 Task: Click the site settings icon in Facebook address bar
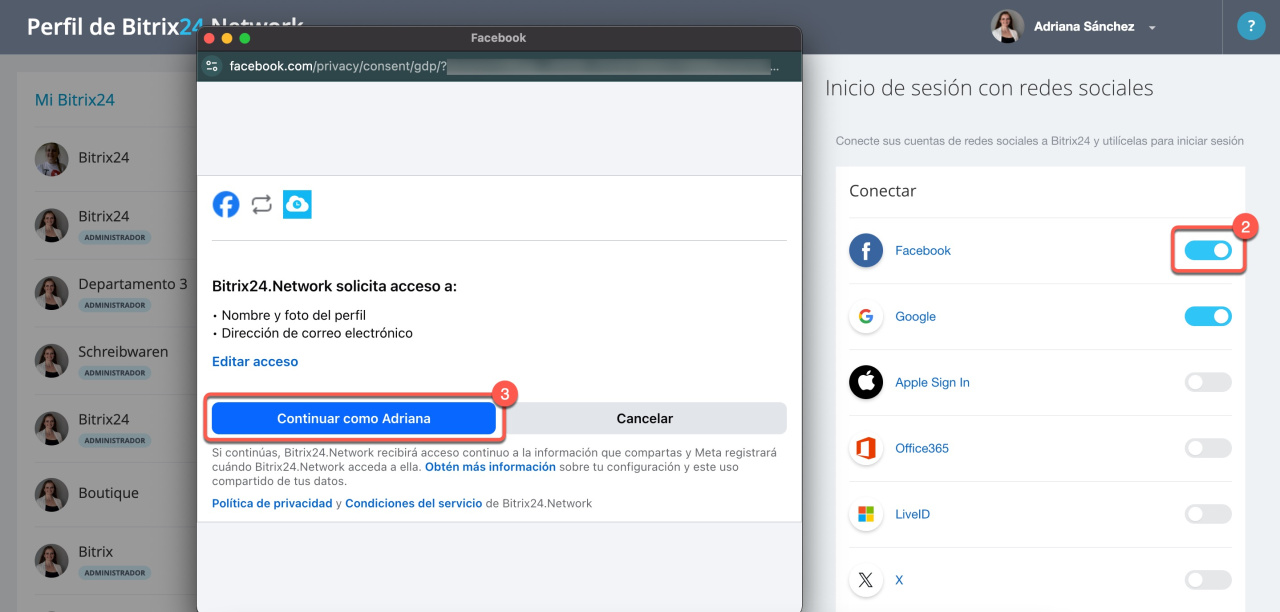pos(211,67)
